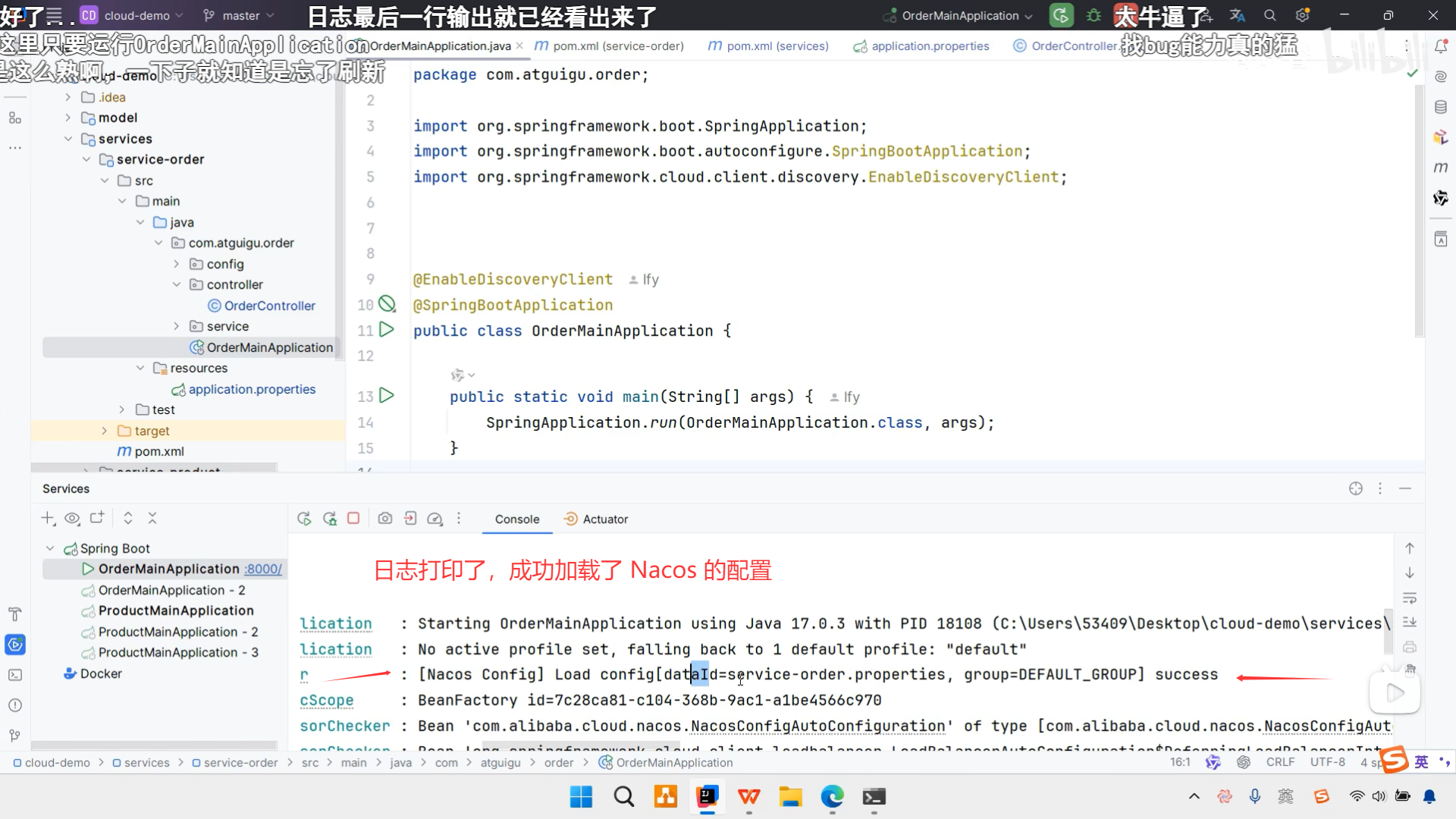
Task: Rerun OrderMainApplication from Services toolbar
Action: tap(304, 519)
